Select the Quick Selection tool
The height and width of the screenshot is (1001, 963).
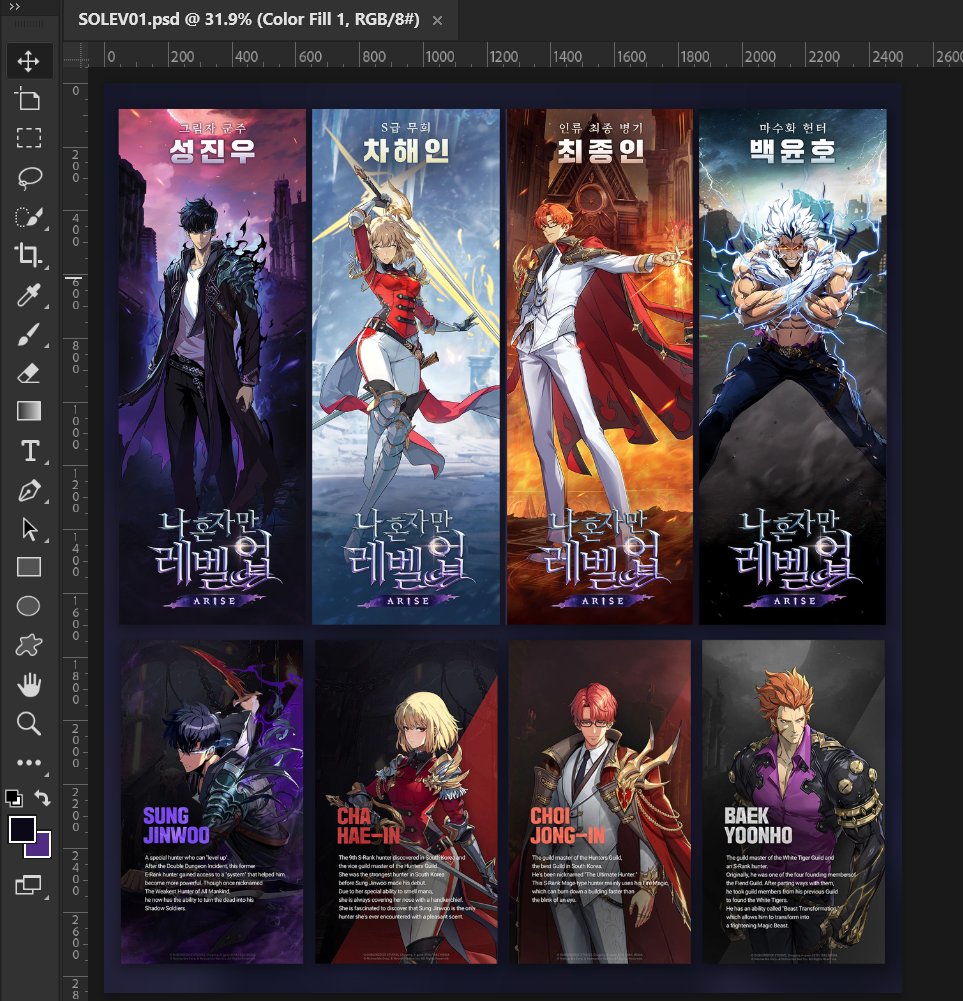click(x=29, y=216)
